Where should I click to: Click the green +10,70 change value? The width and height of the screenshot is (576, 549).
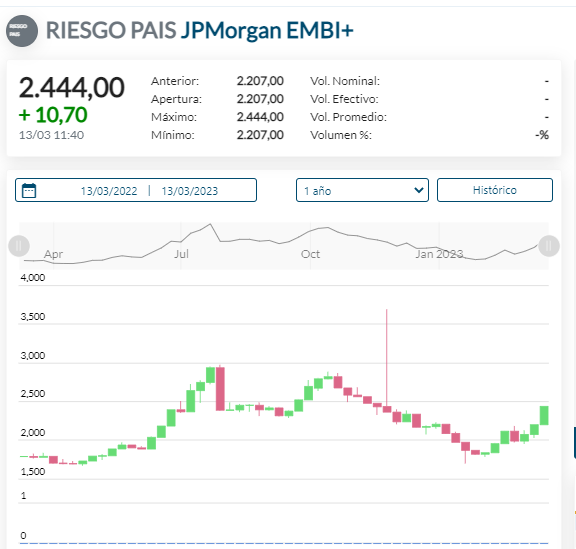[53, 115]
